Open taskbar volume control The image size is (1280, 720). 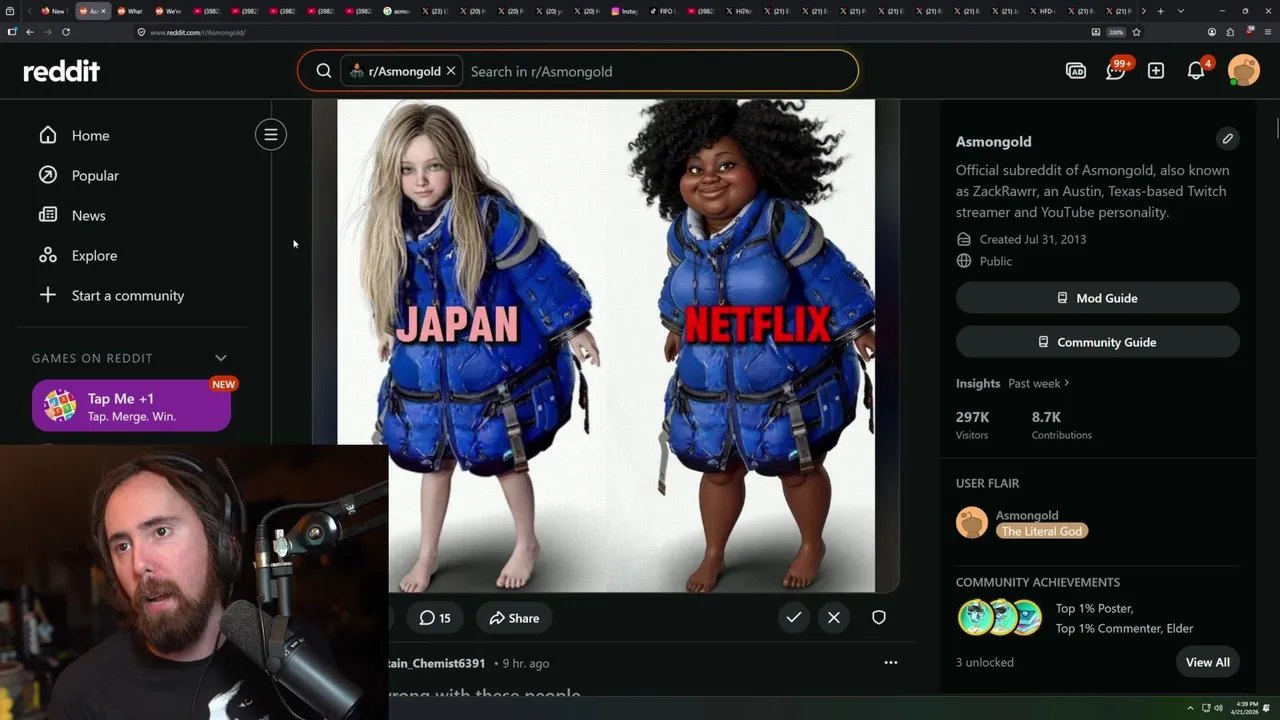coord(1218,708)
